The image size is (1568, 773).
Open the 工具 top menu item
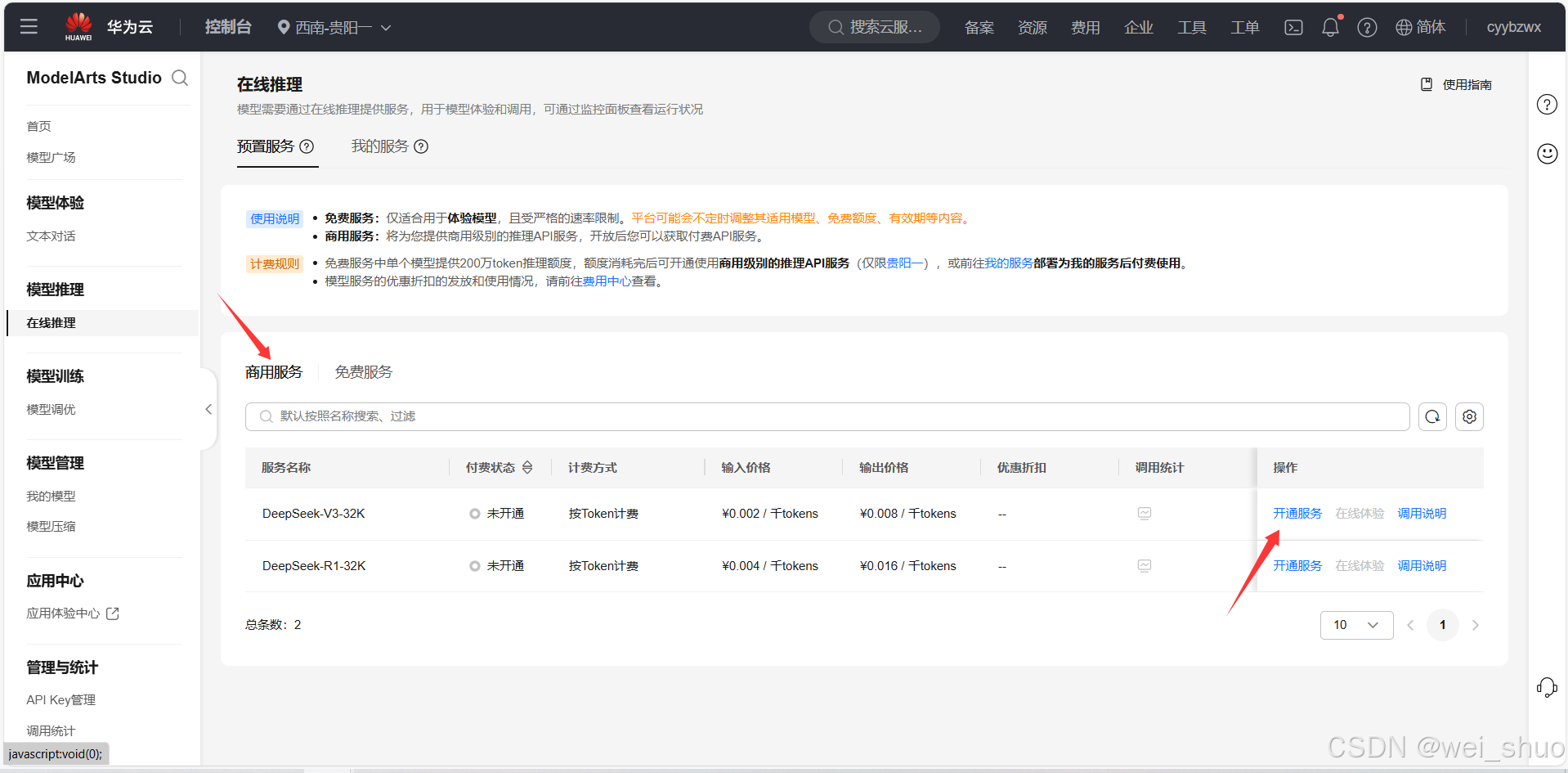point(1192,28)
